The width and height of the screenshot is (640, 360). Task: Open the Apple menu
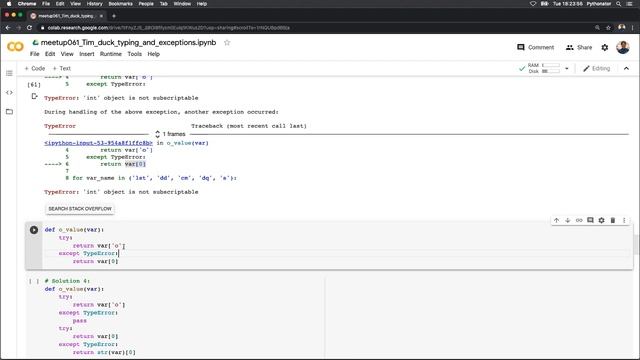tap(9, 4)
